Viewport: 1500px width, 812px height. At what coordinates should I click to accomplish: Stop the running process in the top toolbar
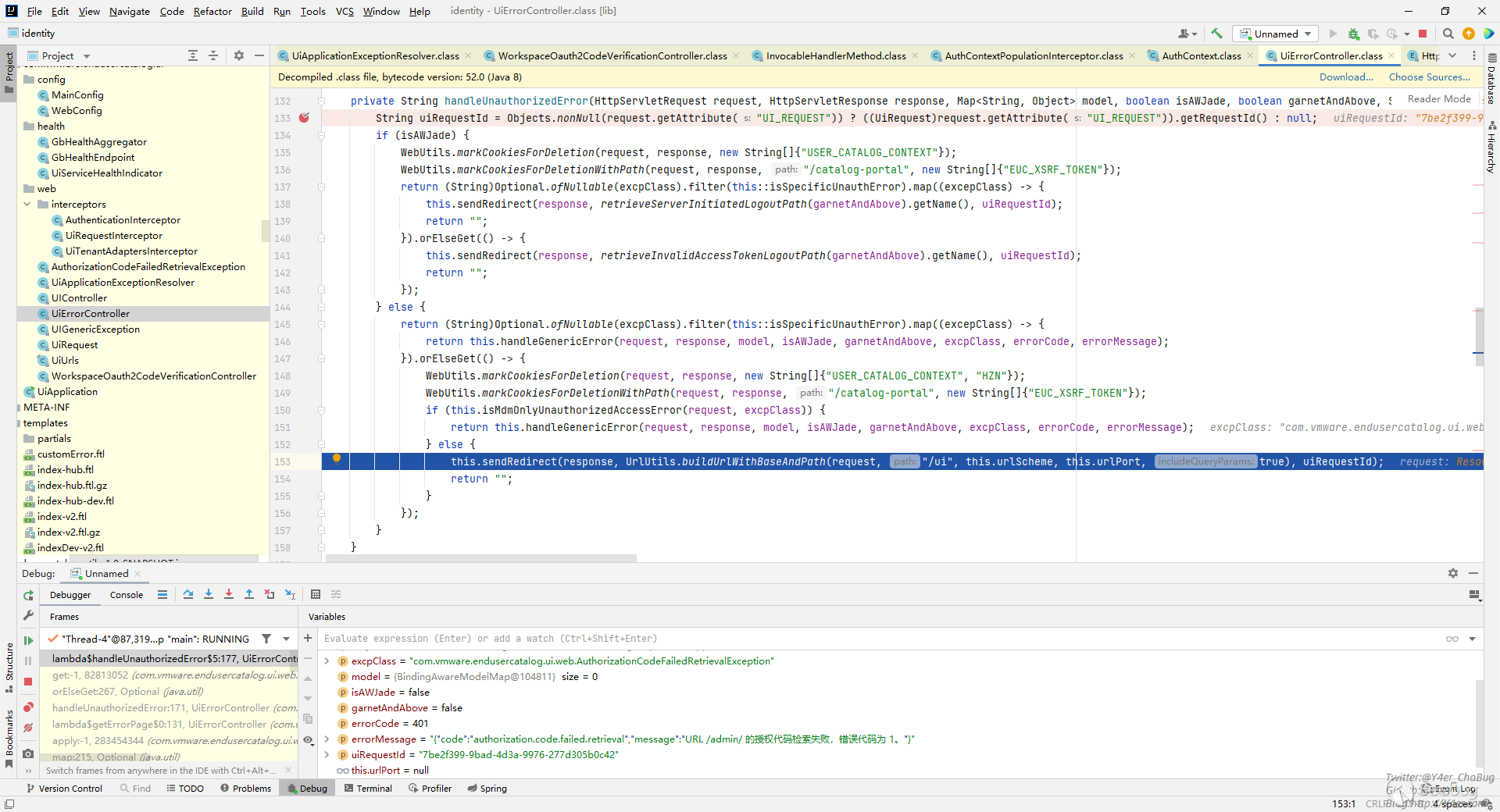point(1423,34)
